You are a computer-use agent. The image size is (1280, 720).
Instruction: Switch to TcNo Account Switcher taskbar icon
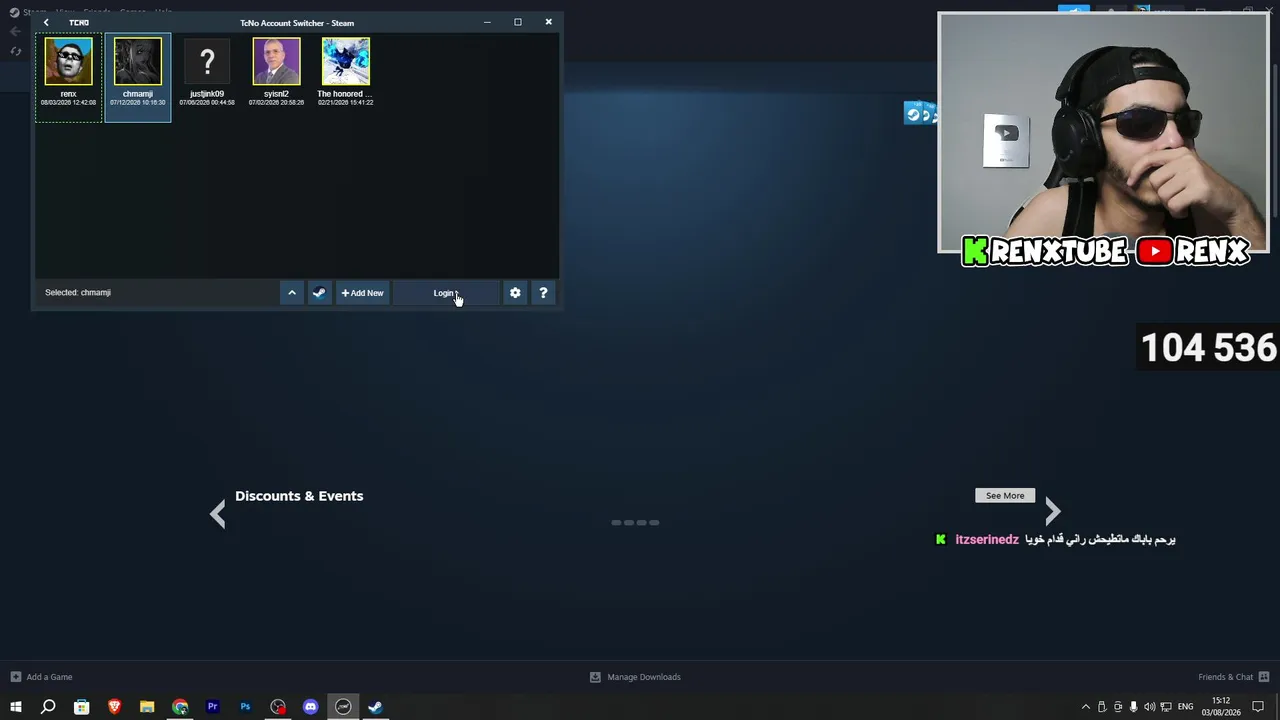[343, 707]
